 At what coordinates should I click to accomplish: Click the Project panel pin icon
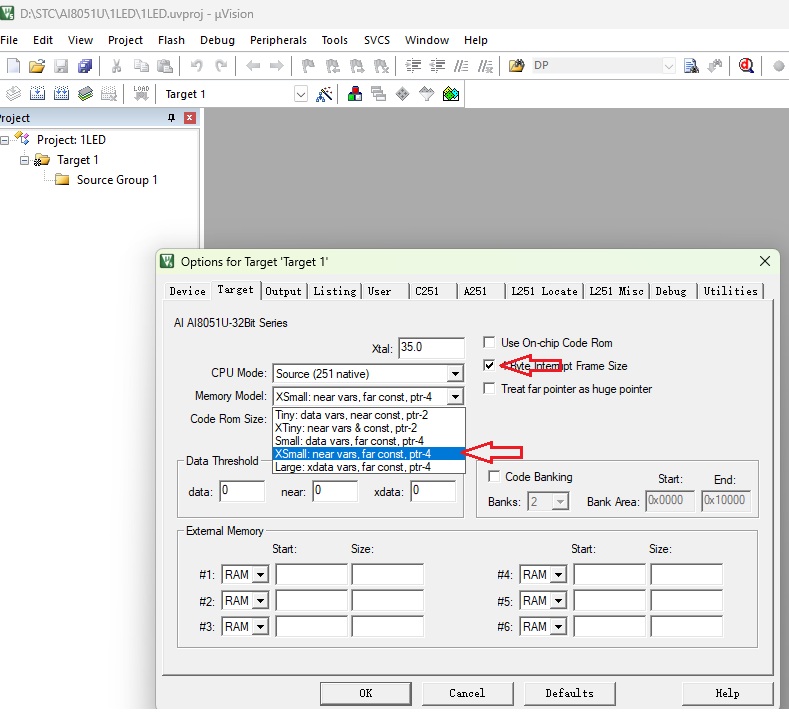click(172, 118)
